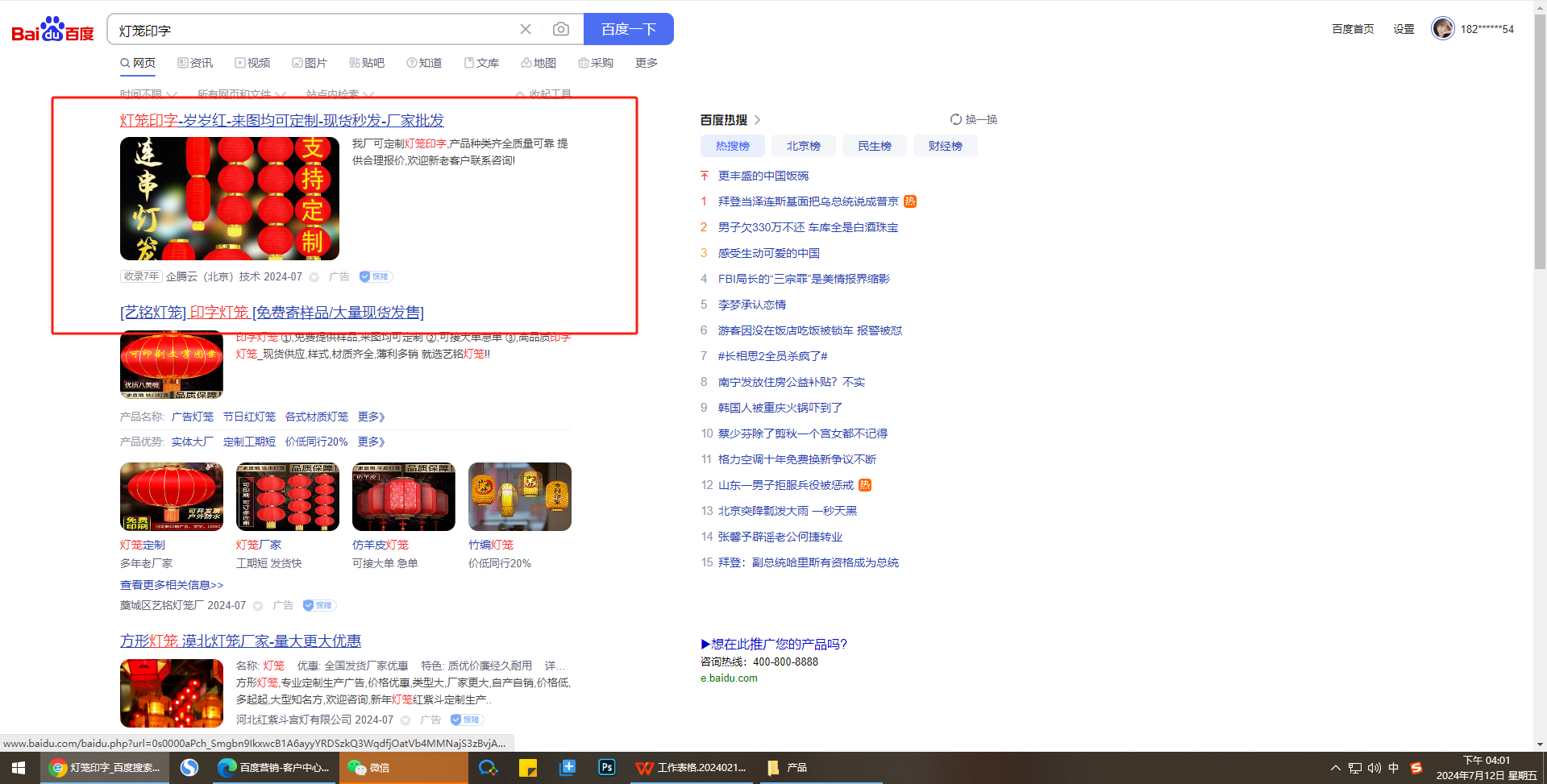The height and width of the screenshot is (784, 1547).
Task: Open the 广告灯笼 product name link
Action: (x=193, y=417)
